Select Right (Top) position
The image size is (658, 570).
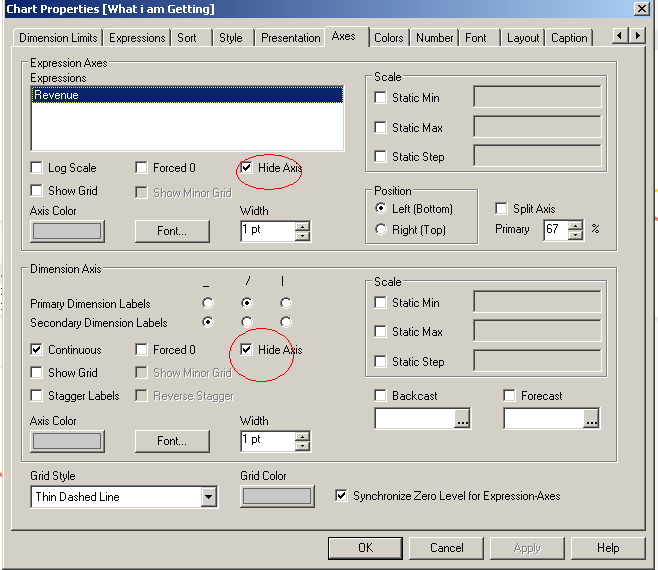[381, 229]
